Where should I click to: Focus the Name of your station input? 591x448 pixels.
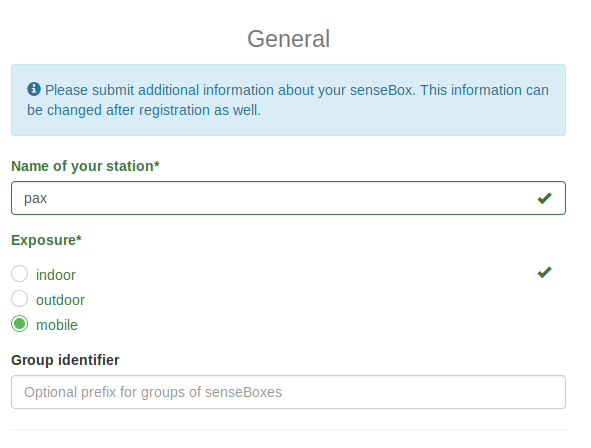pyautogui.click(x=288, y=198)
